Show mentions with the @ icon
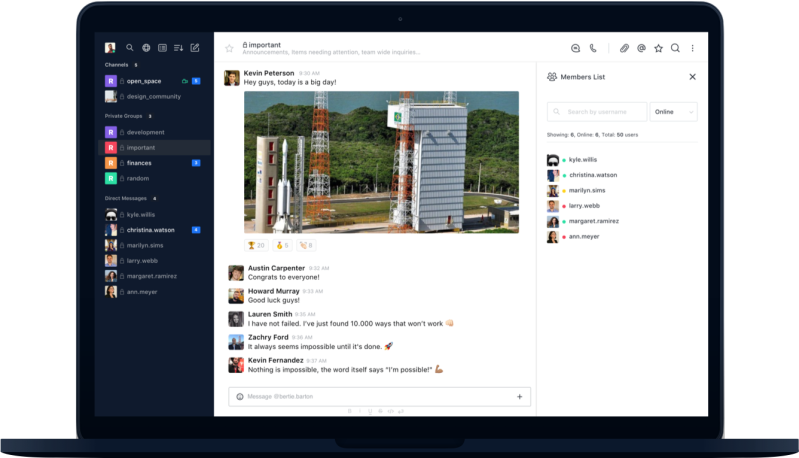 pyautogui.click(x=641, y=48)
